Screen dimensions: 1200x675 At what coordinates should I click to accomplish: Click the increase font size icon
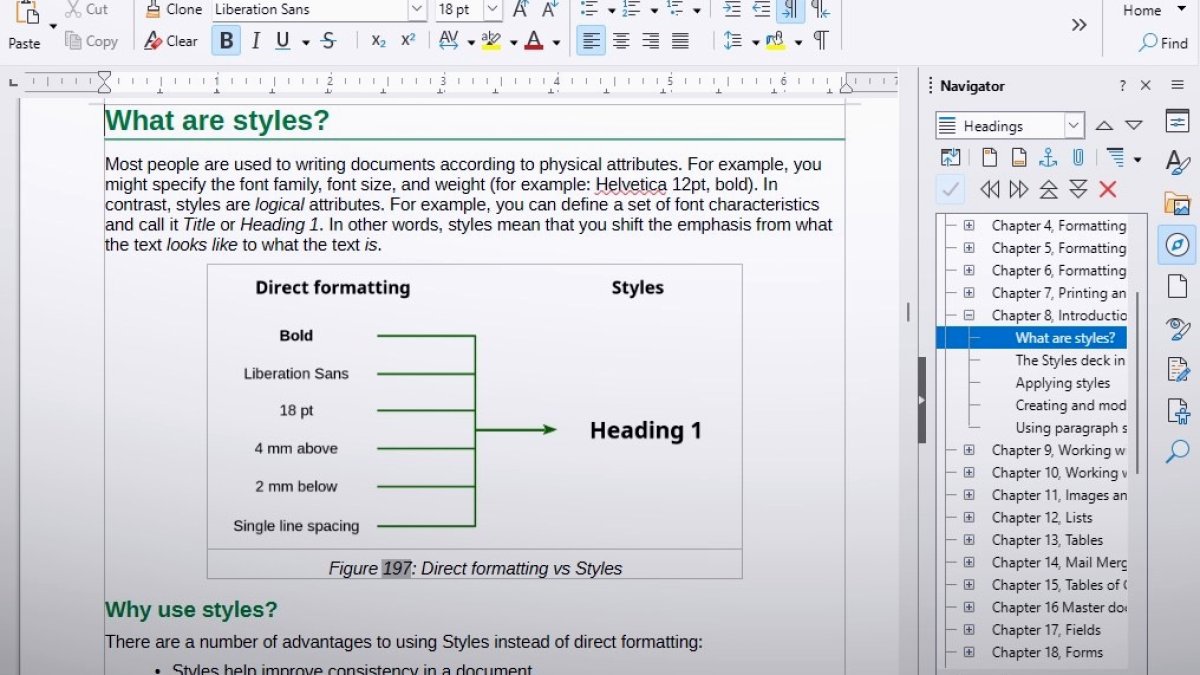coord(520,10)
